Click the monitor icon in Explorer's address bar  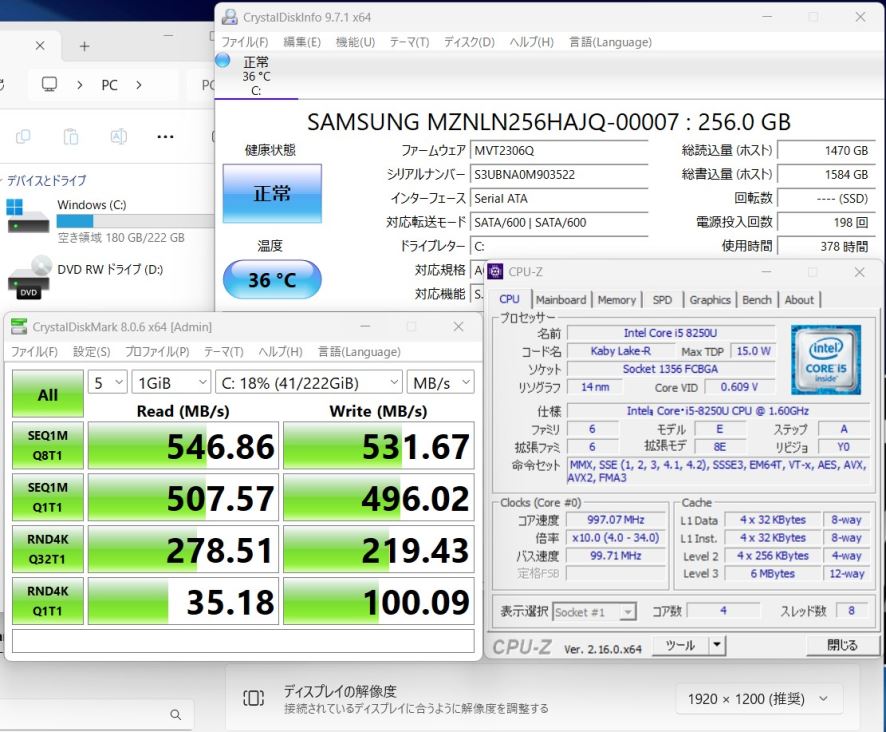(50, 85)
